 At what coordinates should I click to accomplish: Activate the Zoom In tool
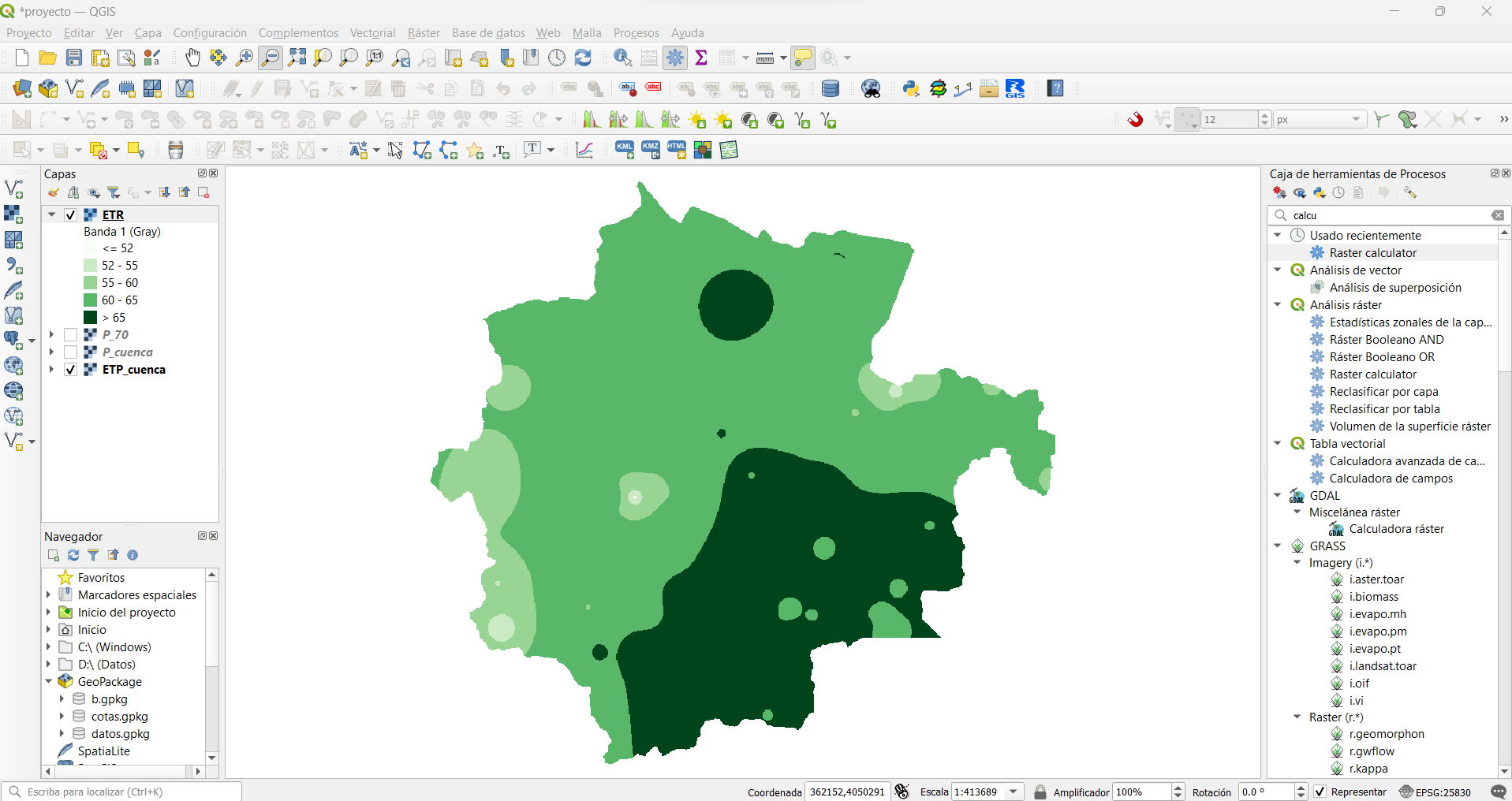tap(244, 58)
